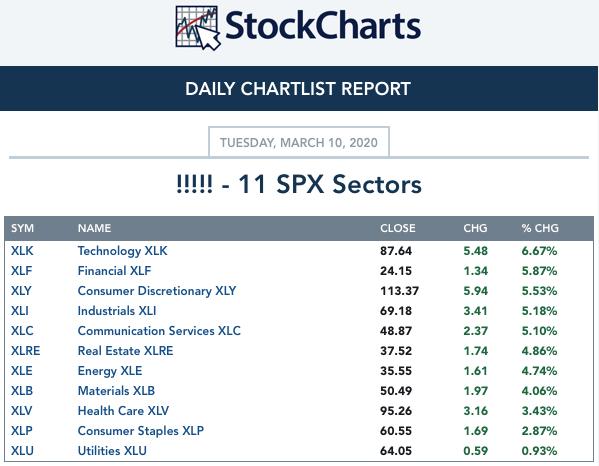The width and height of the screenshot is (599, 466).
Task: Open the XLK symbol link
Action: click(x=22, y=251)
